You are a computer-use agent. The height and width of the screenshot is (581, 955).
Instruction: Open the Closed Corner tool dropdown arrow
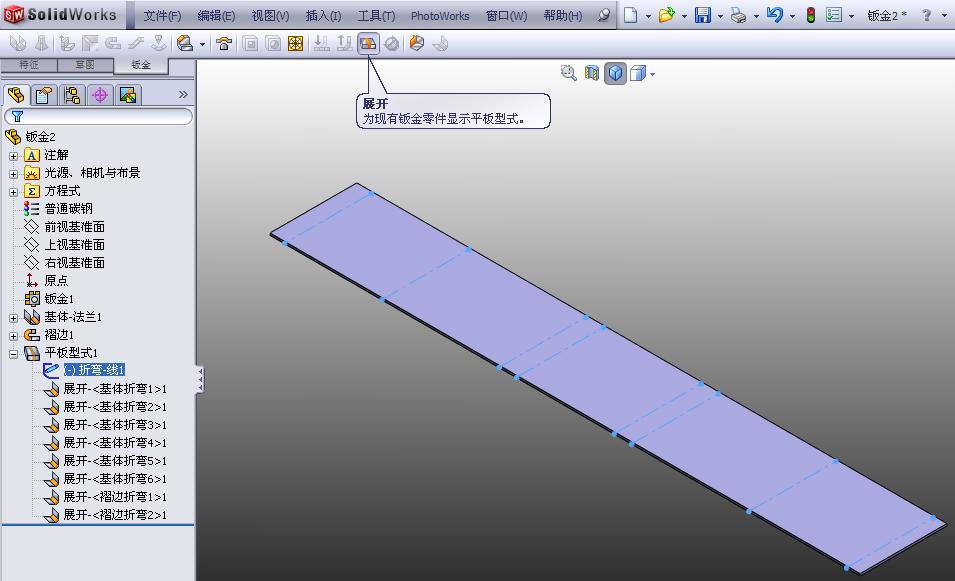tap(202, 44)
